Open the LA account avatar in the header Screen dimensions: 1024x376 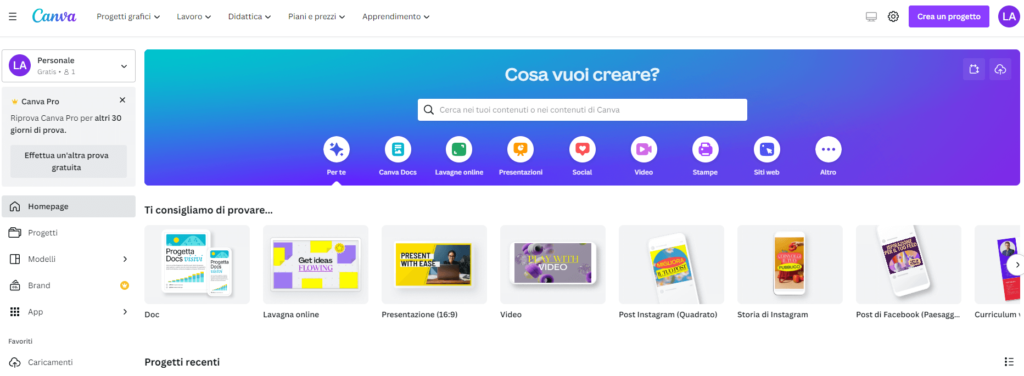point(1009,16)
